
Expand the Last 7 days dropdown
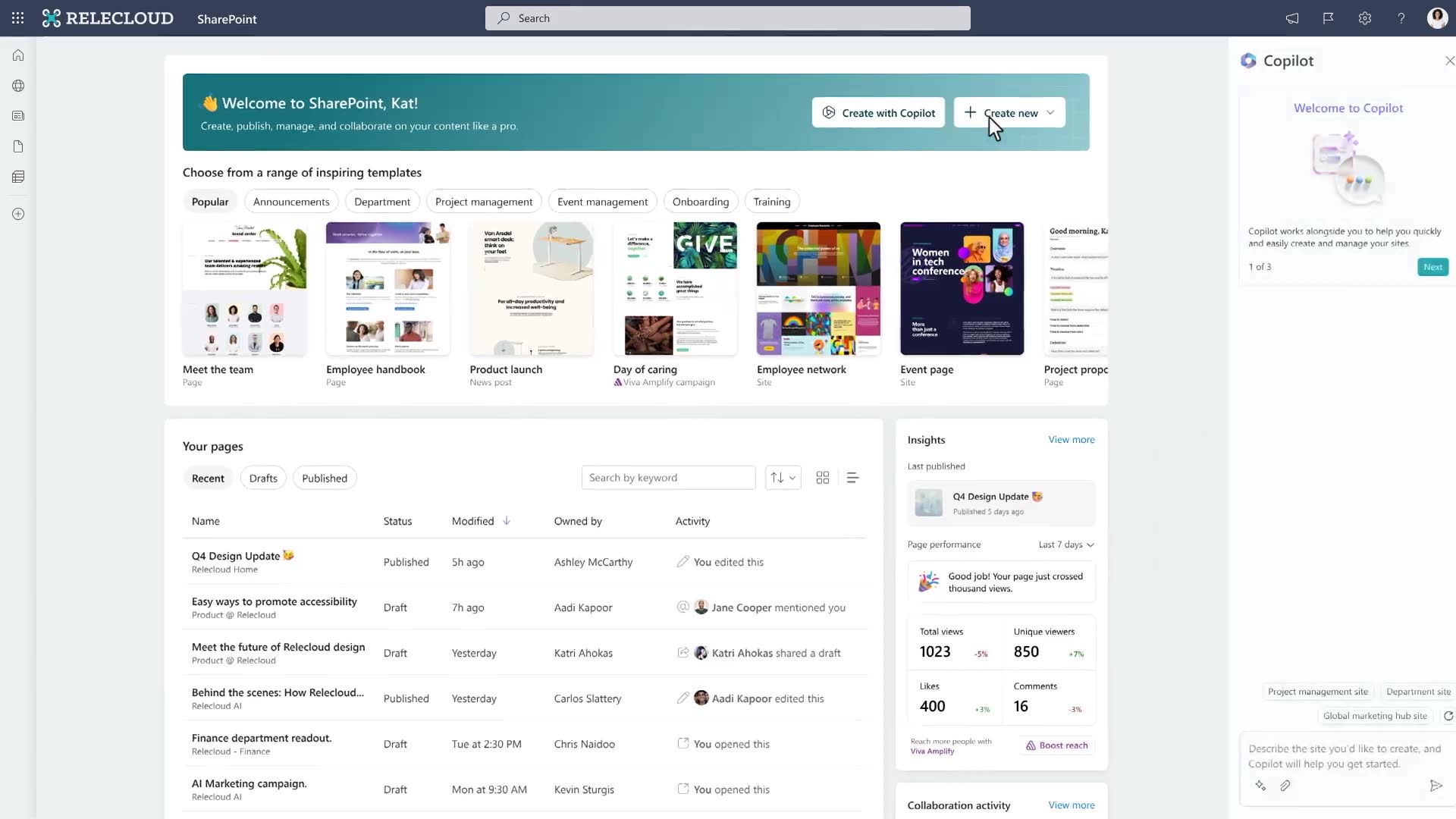[x=1066, y=544]
